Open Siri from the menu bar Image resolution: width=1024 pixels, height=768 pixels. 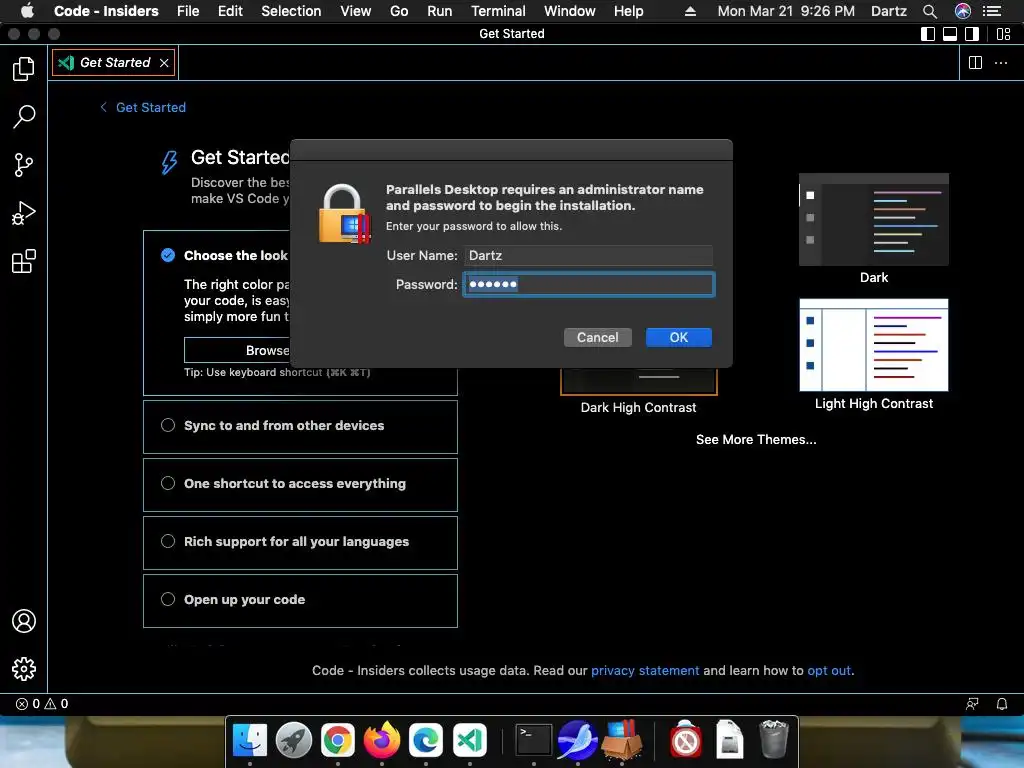click(x=963, y=11)
